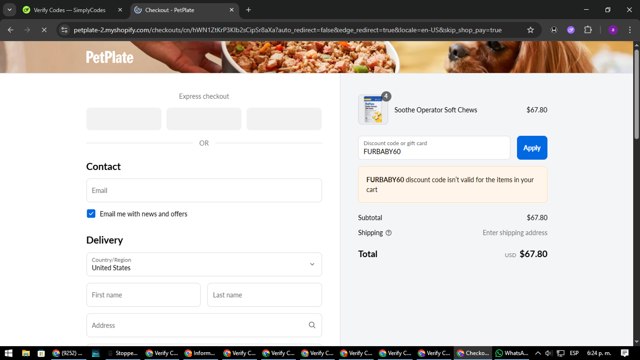Open the Chrome three-dot menu

point(630,30)
